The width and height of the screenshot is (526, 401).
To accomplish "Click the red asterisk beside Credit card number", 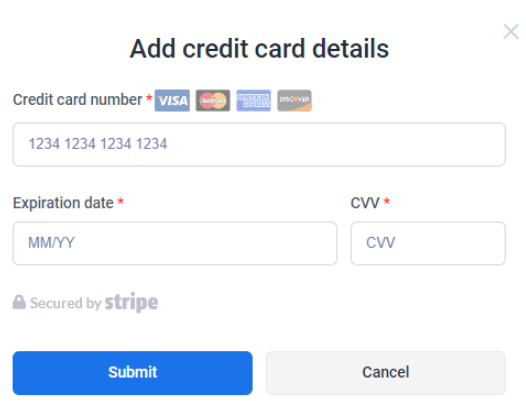I will (149, 98).
